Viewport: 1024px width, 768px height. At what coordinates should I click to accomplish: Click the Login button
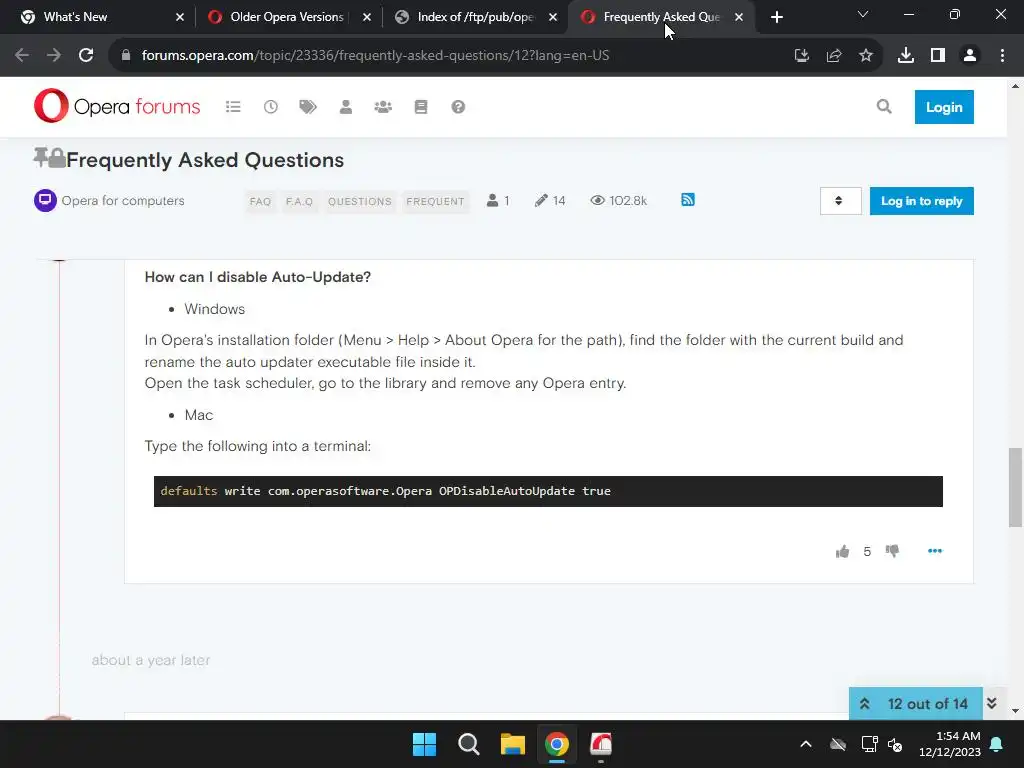(944, 107)
